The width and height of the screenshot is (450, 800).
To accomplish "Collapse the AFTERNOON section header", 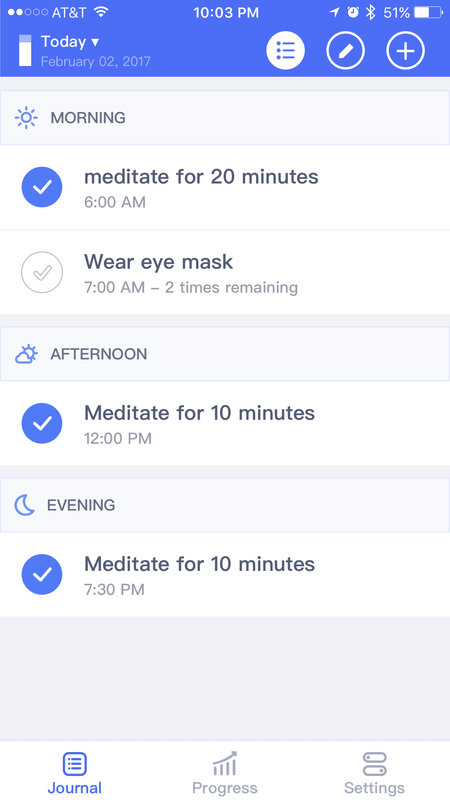I will 225,354.
